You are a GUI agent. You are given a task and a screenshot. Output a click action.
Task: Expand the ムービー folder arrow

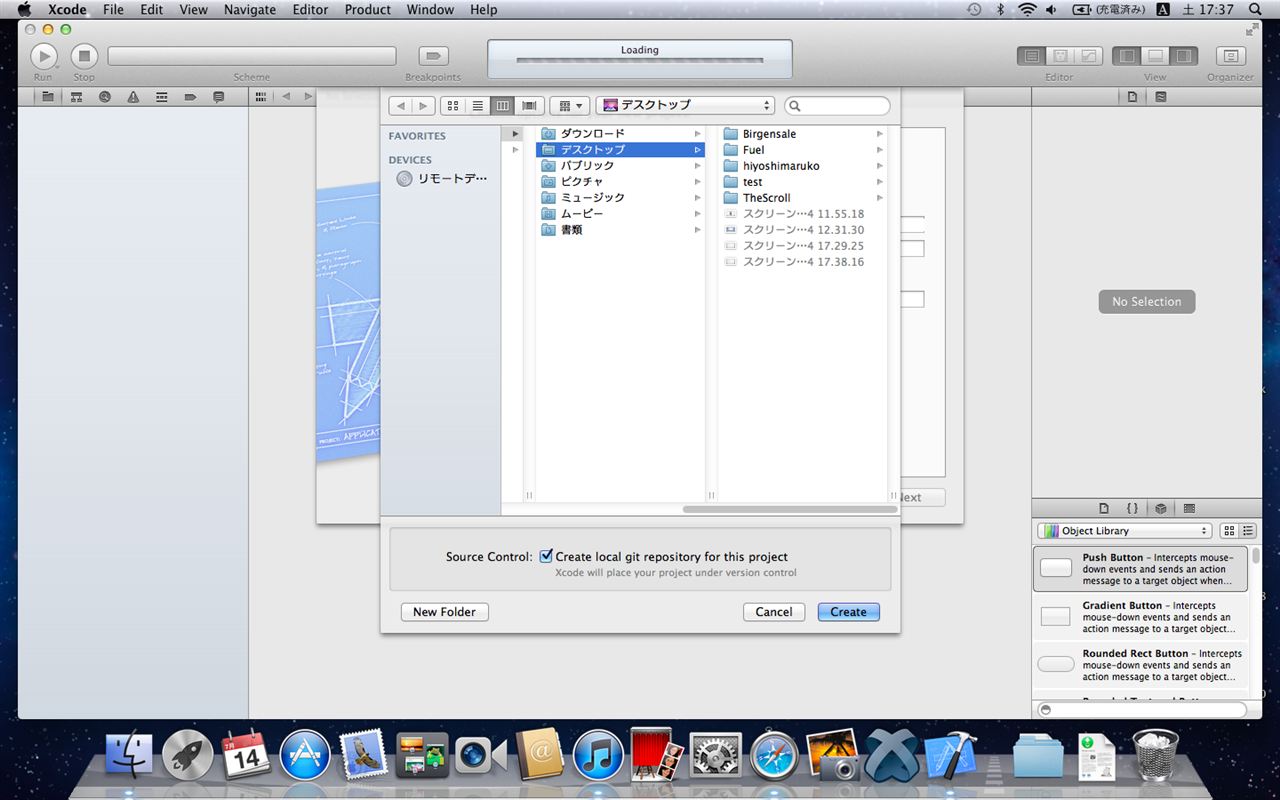click(x=698, y=213)
